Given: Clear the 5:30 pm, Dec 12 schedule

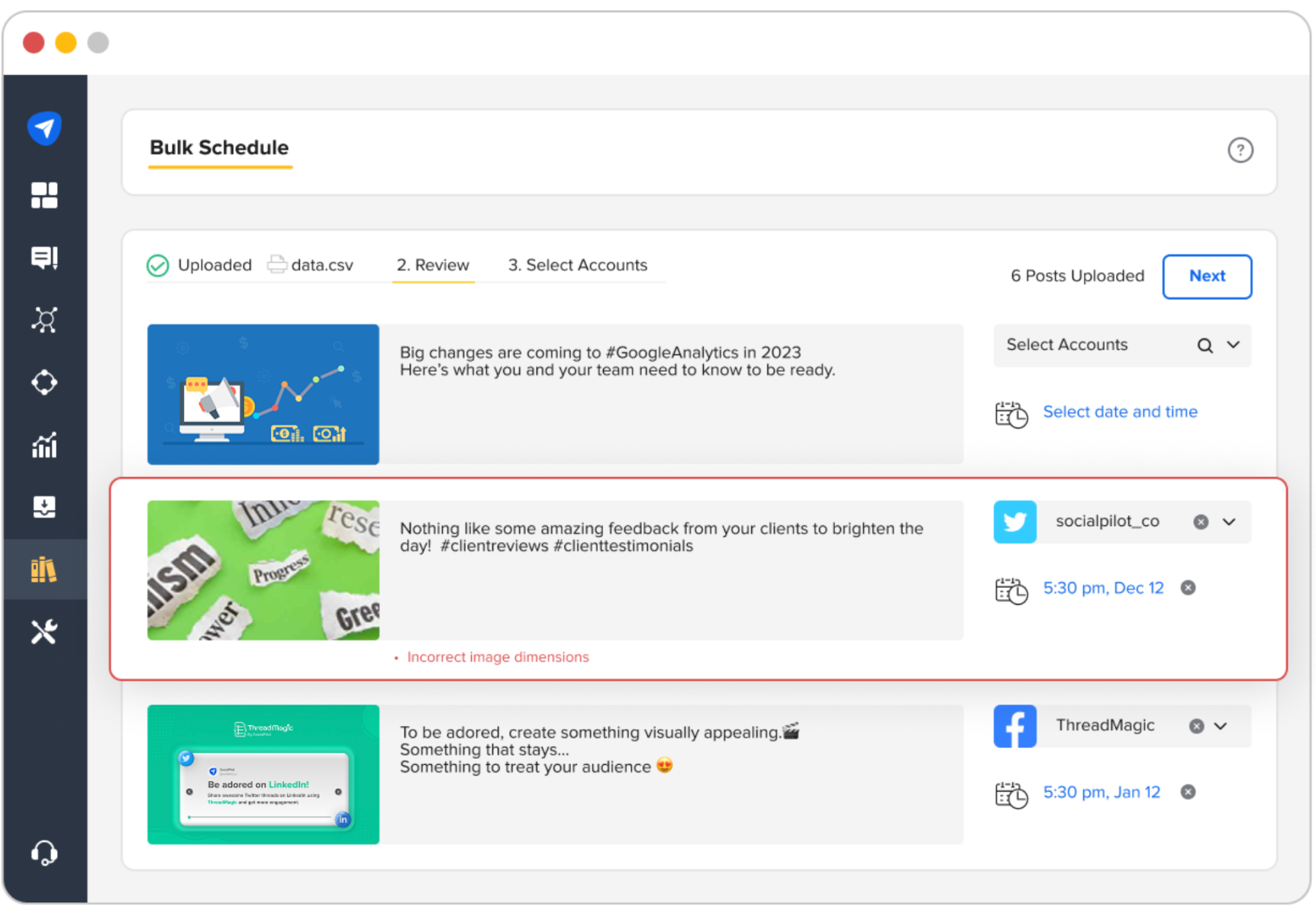Looking at the screenshot, I should tap(1188, 588).
